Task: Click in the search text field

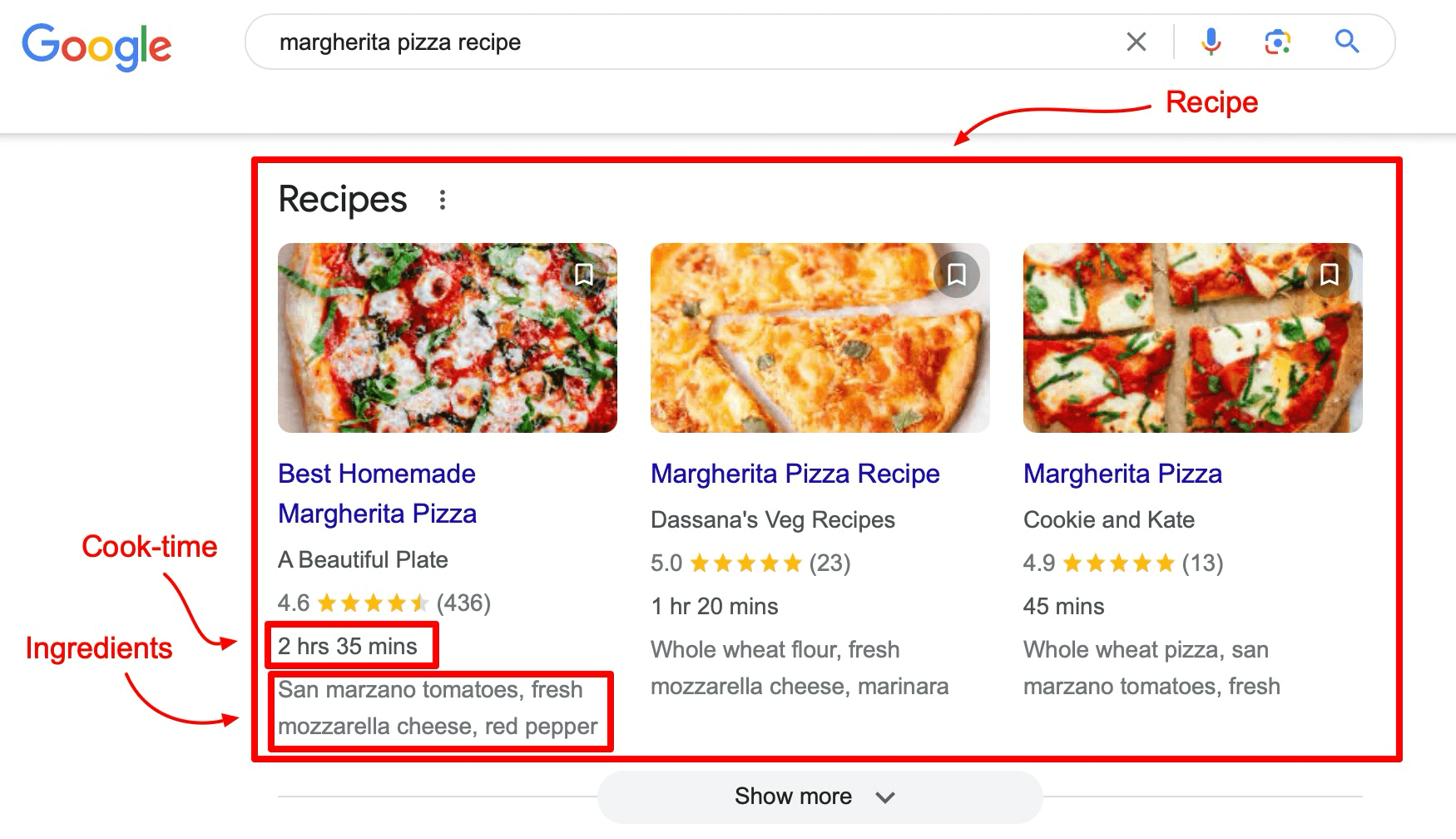Action: 666,42
